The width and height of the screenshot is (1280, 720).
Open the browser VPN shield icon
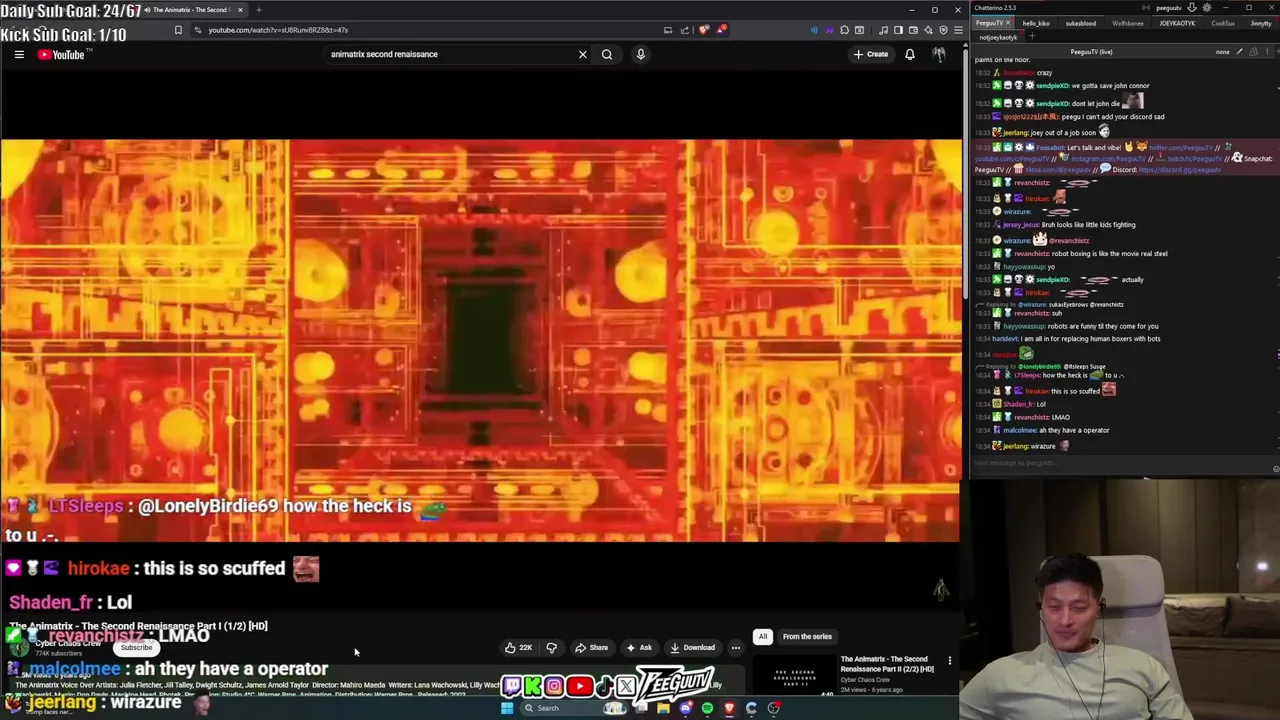pos(943,30)
